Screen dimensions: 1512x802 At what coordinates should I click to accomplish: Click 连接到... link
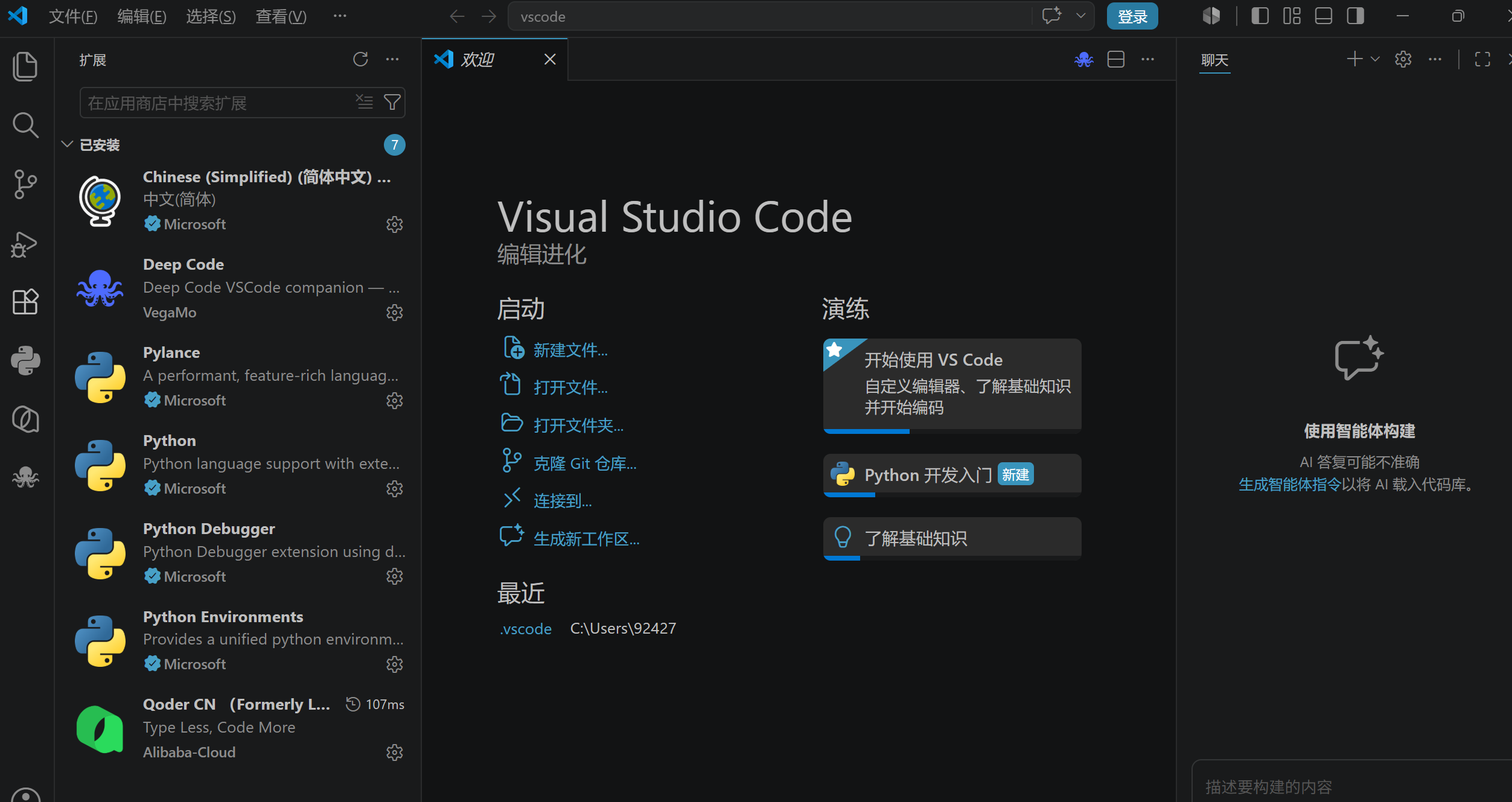pyautogui.click(x=563, y=501)
